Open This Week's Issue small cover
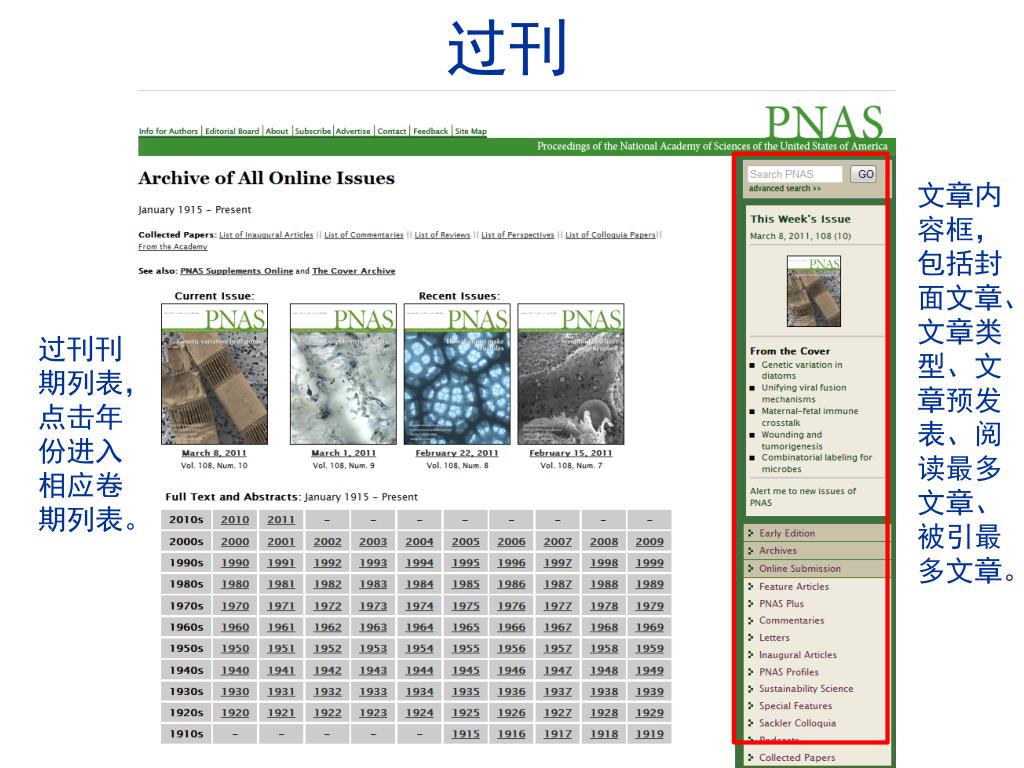This screenshot has width=1024, height=768. coord(814,291)
